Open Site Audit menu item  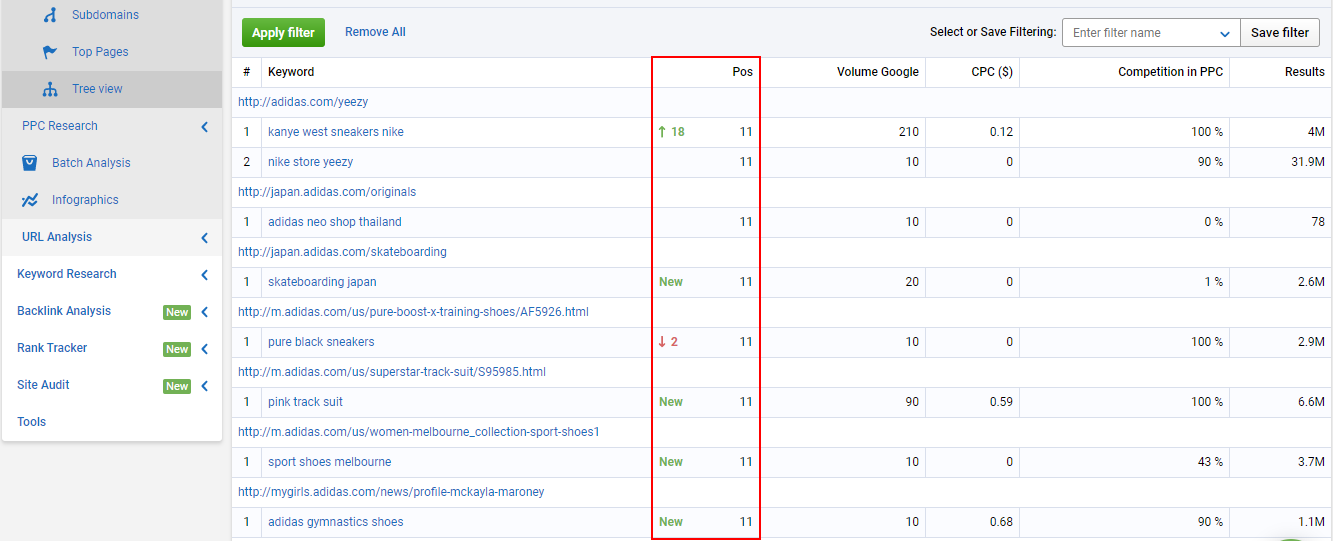(x=43, y=385)
